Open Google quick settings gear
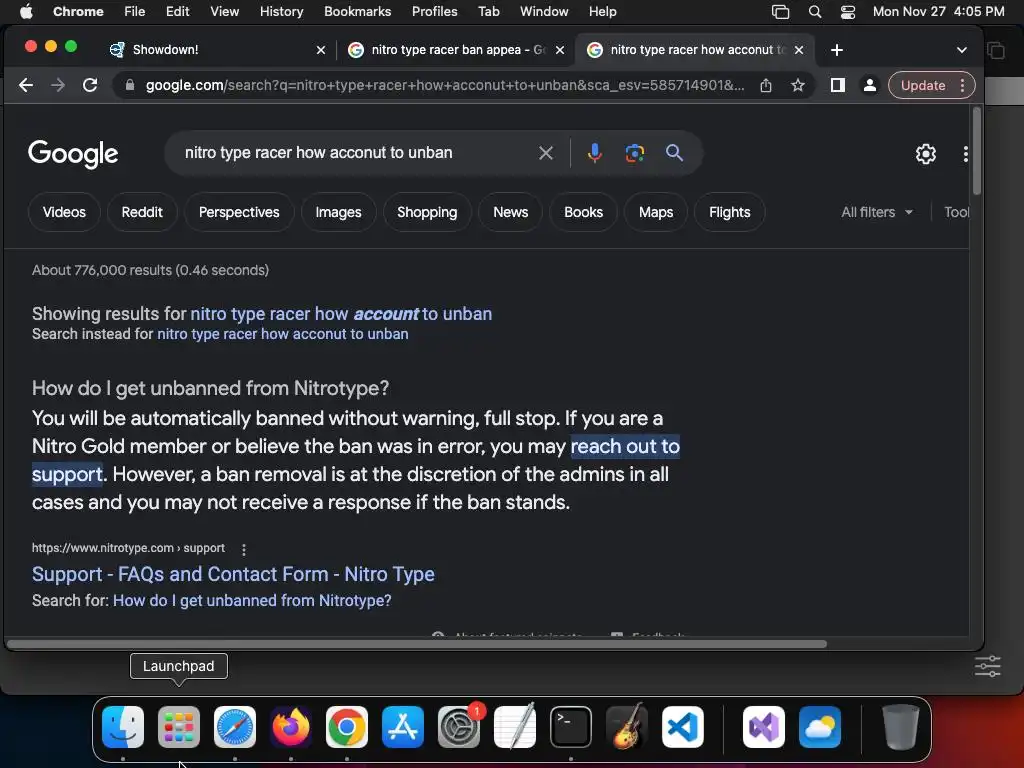This screenshot has height=768, width=1024. click(925, 154)
